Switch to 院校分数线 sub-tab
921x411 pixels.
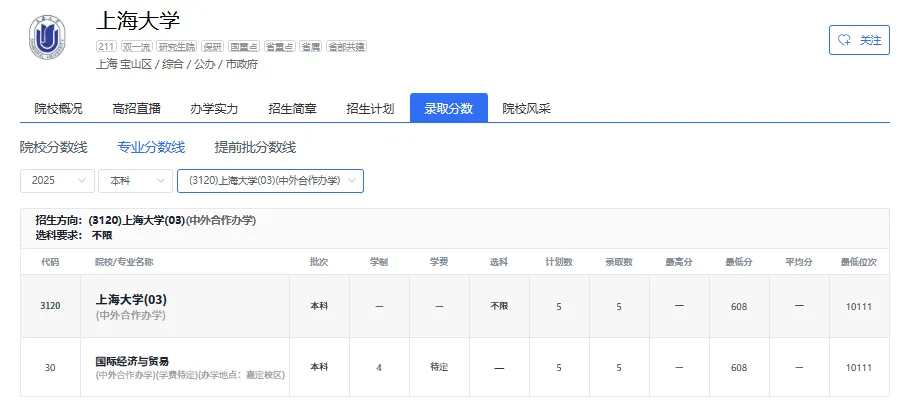(x=53, y=147)
